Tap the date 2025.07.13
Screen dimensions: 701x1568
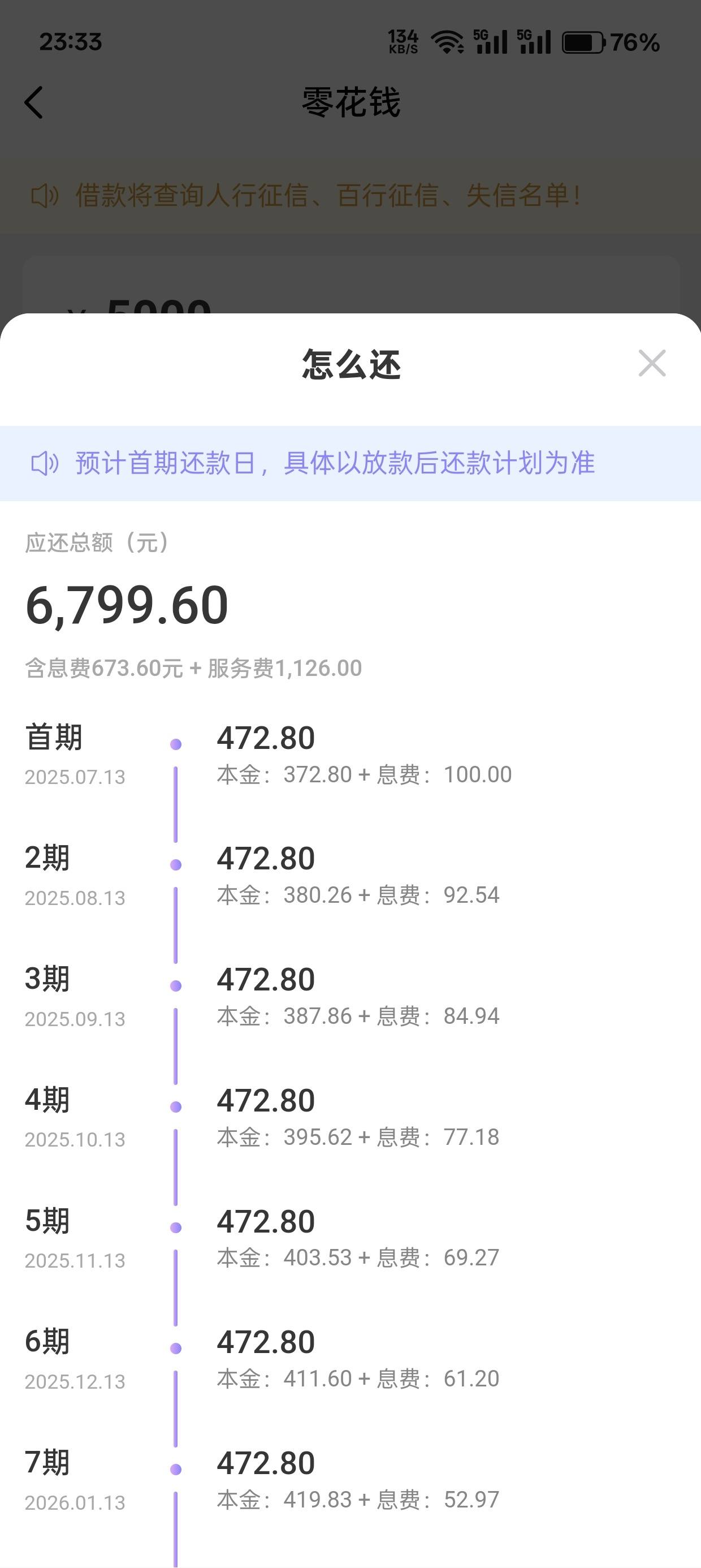(x=75, y=777)
